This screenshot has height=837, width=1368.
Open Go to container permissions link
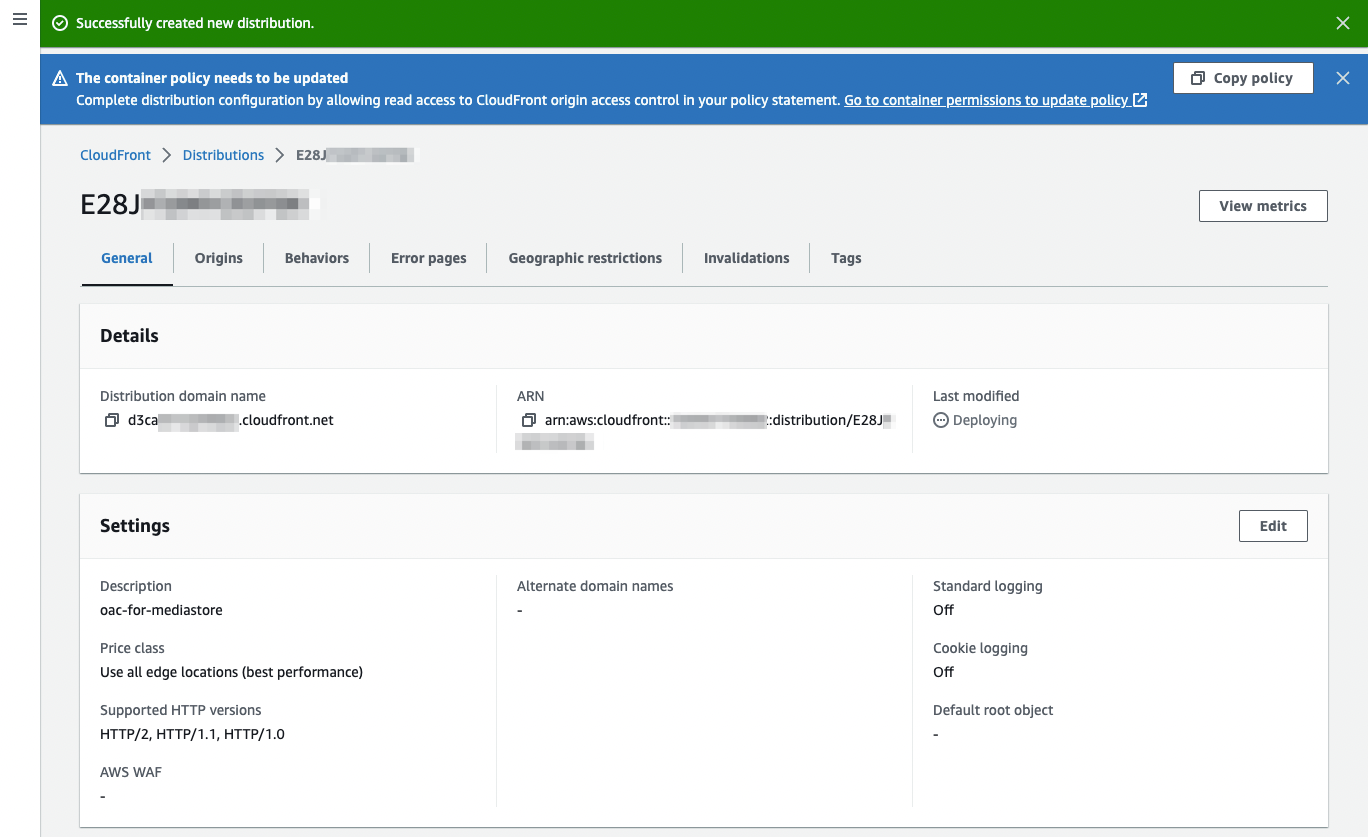coord(995,100)
